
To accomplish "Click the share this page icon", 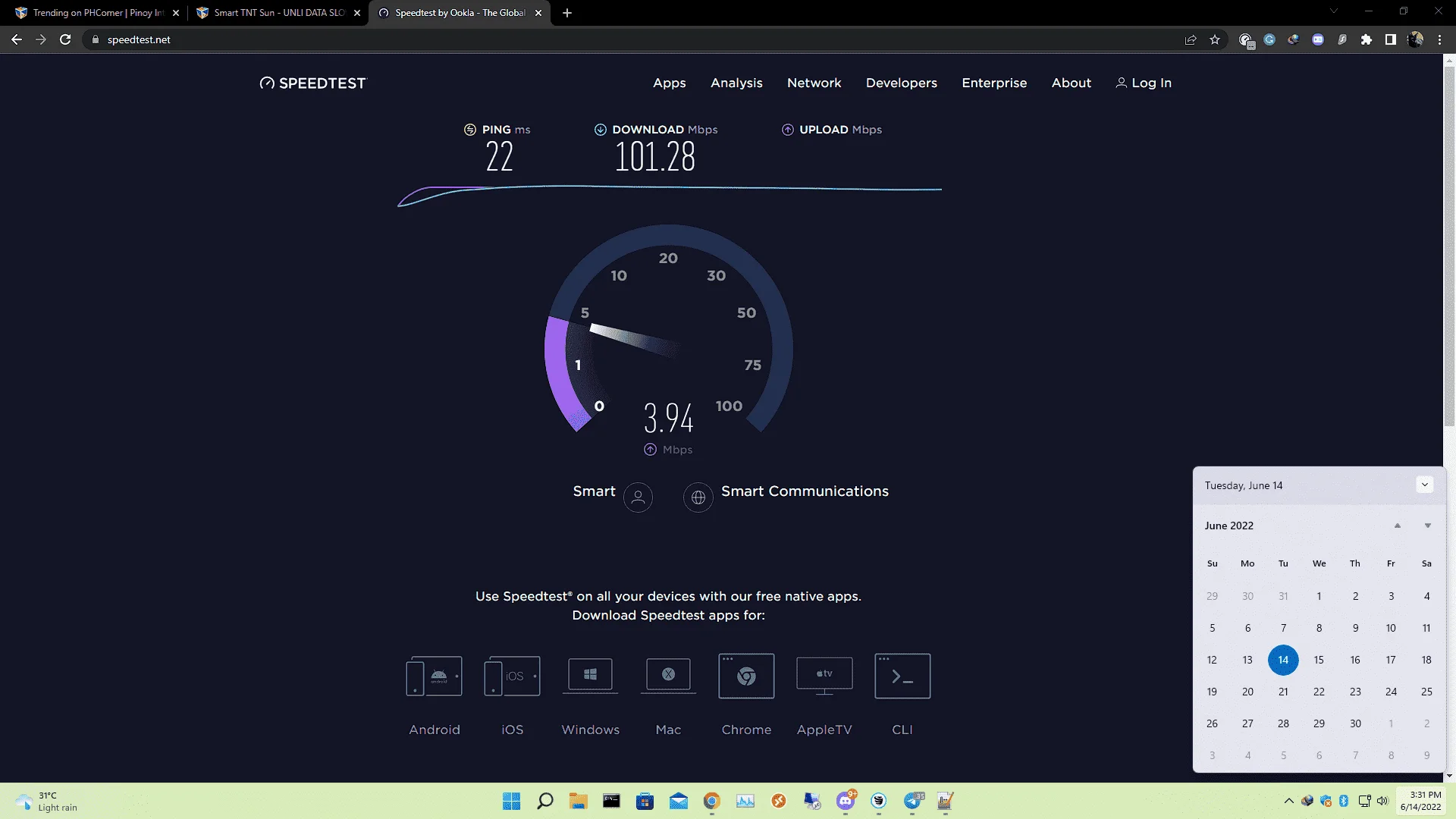I will click(1191, 39).
